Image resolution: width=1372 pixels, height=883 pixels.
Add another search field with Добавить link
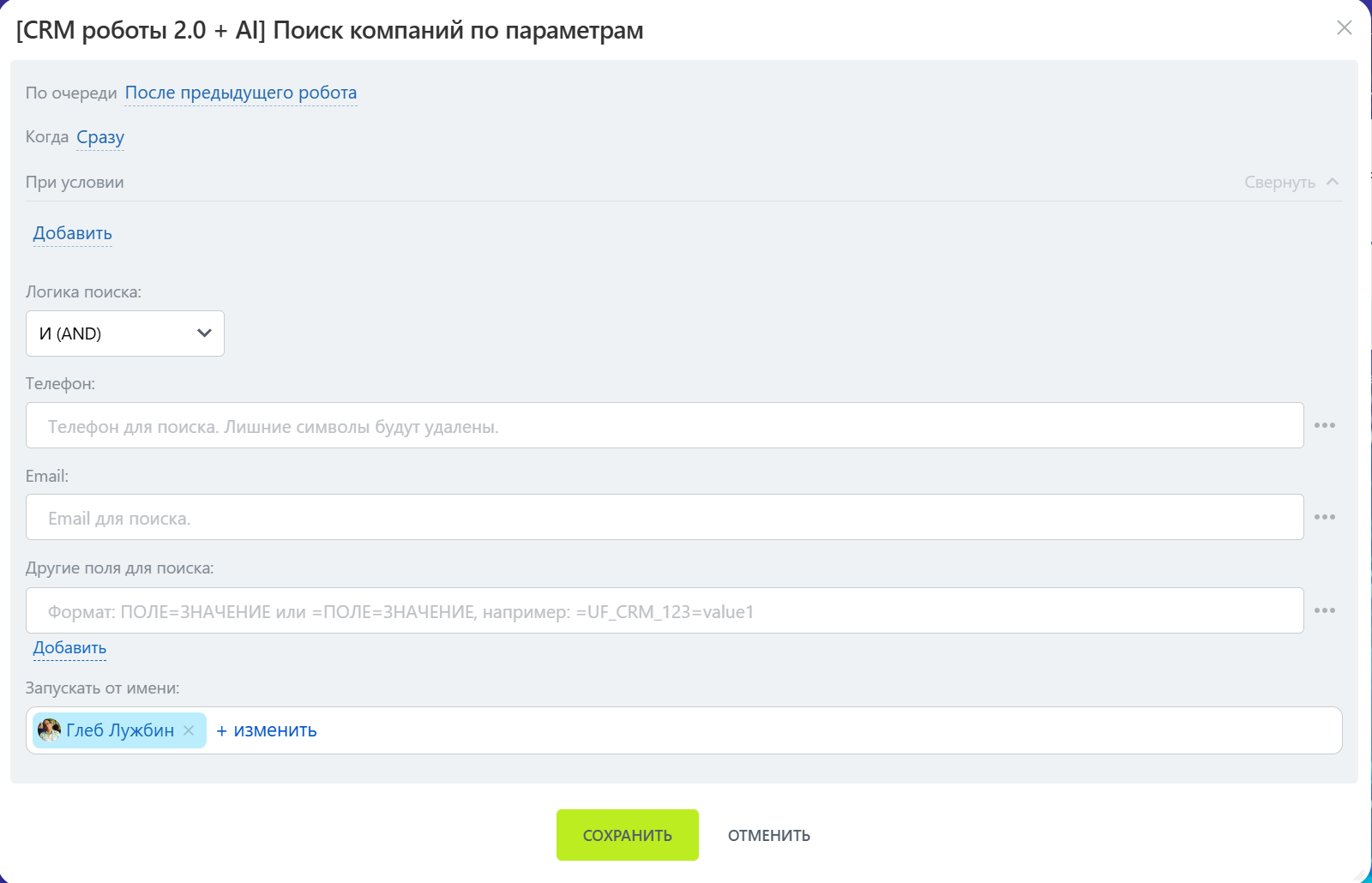pyautogui.click(x=69, y=648)
